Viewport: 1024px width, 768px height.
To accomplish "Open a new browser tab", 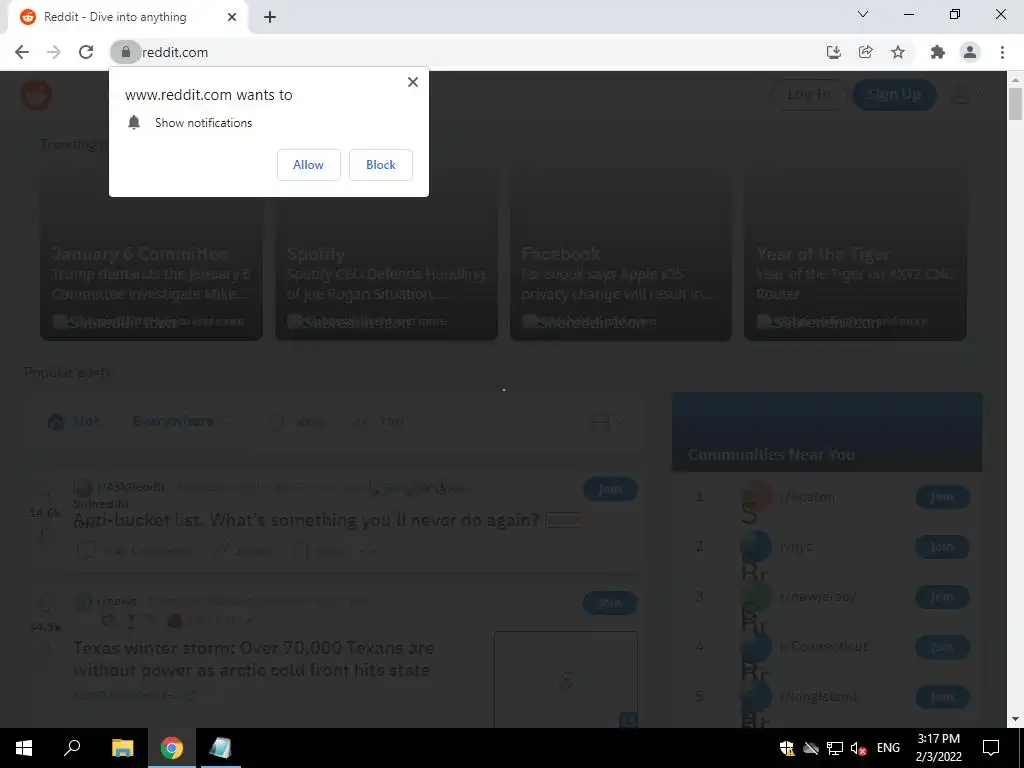I will [x=270, y=17].
